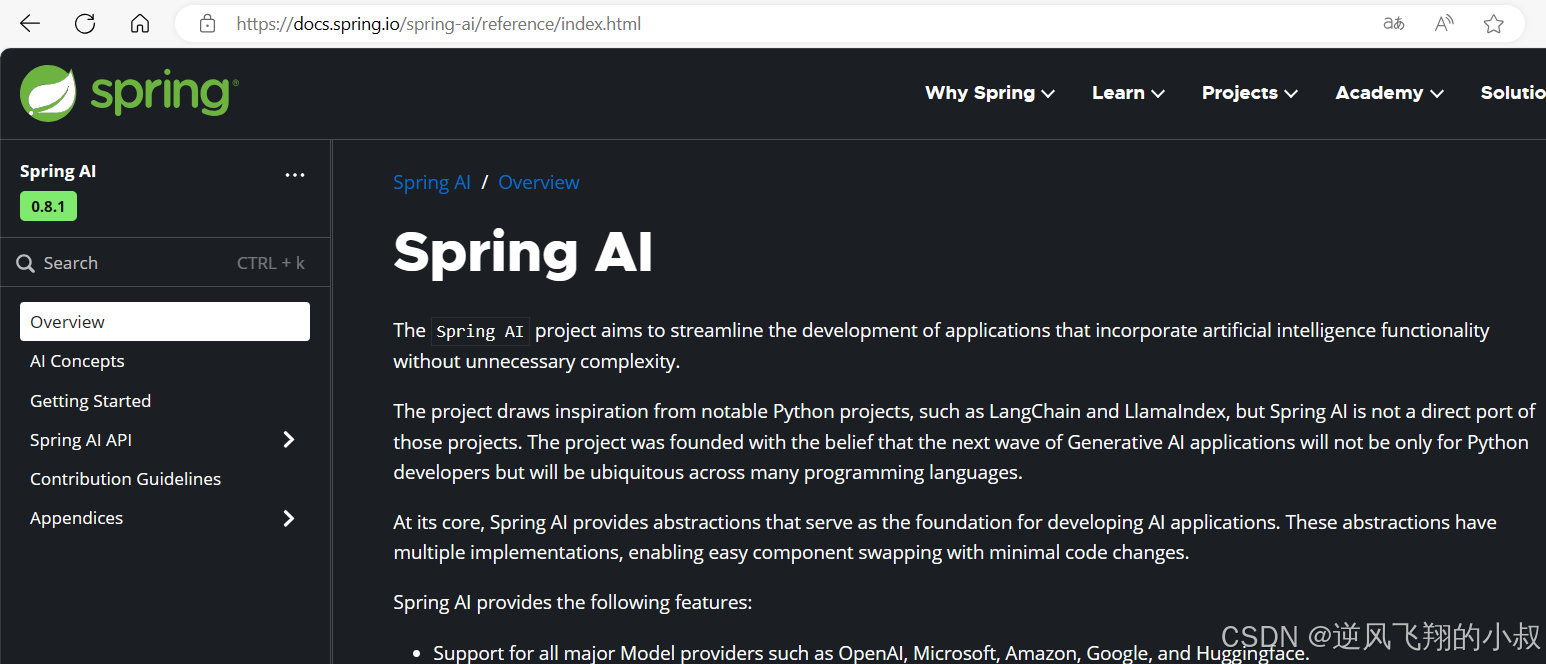Activate the read aloud icon
The image size is (1546, 664).
(1444, 24)
